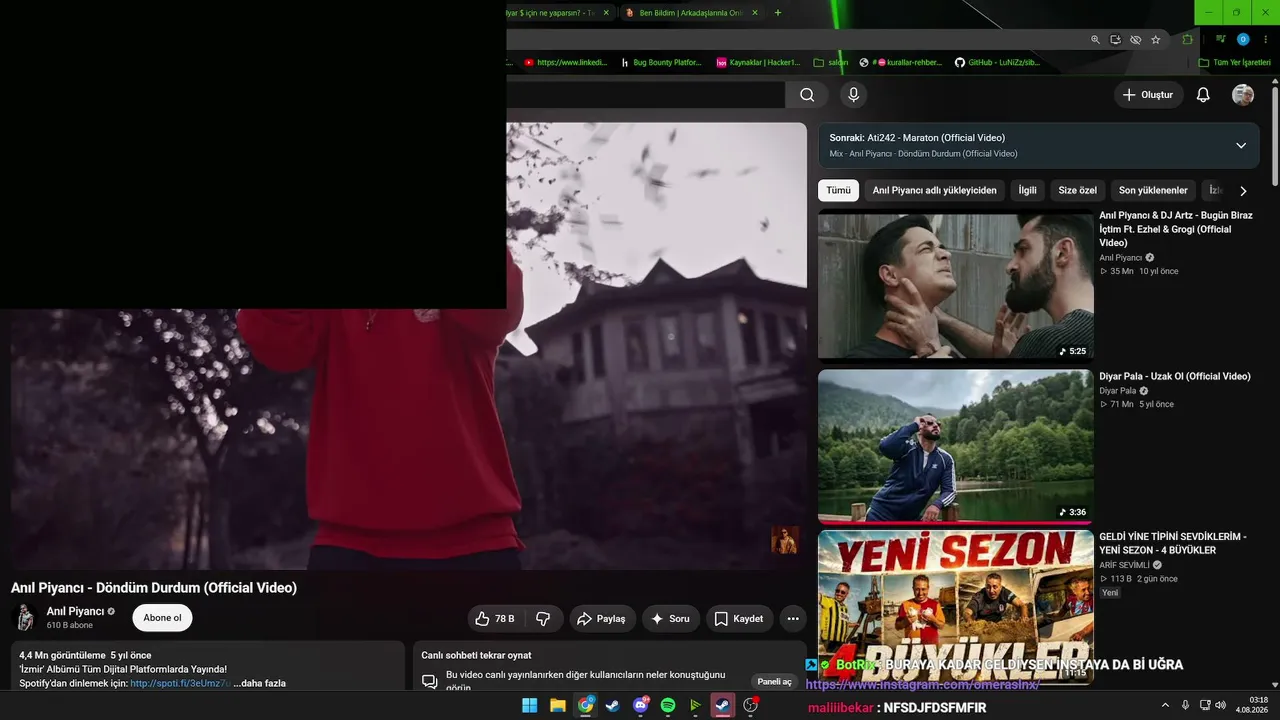Close the 'için ne yaparsın?' browser tab
Viewport: 1280px width, 720px height.
[606, 13]
